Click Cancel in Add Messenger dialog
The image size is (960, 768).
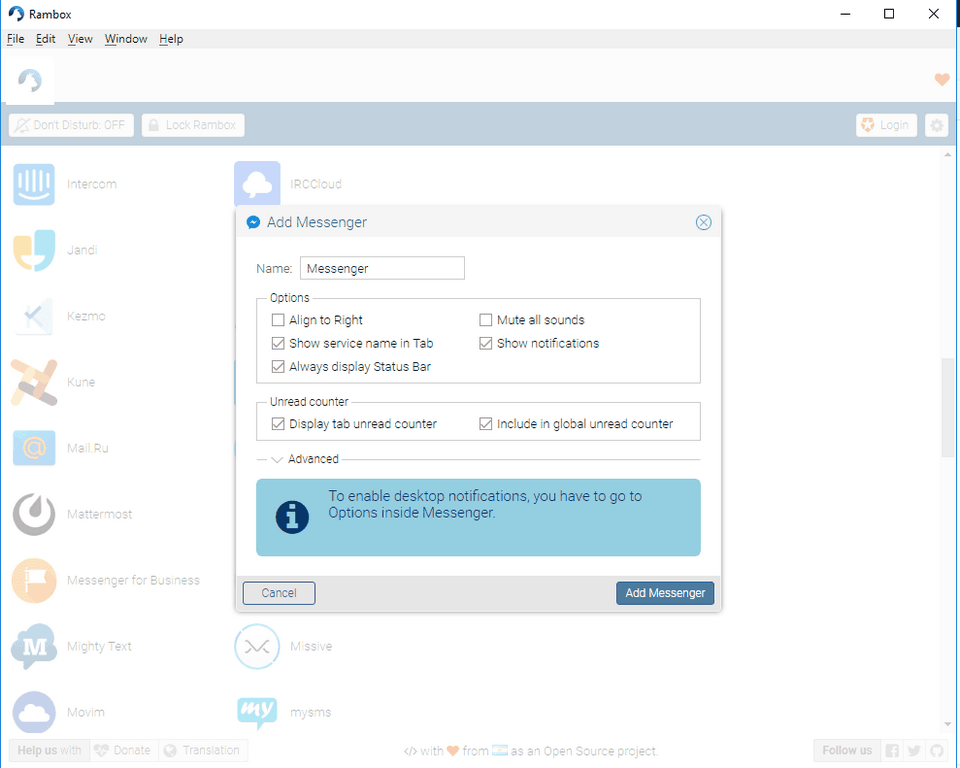tap(279, 593)
